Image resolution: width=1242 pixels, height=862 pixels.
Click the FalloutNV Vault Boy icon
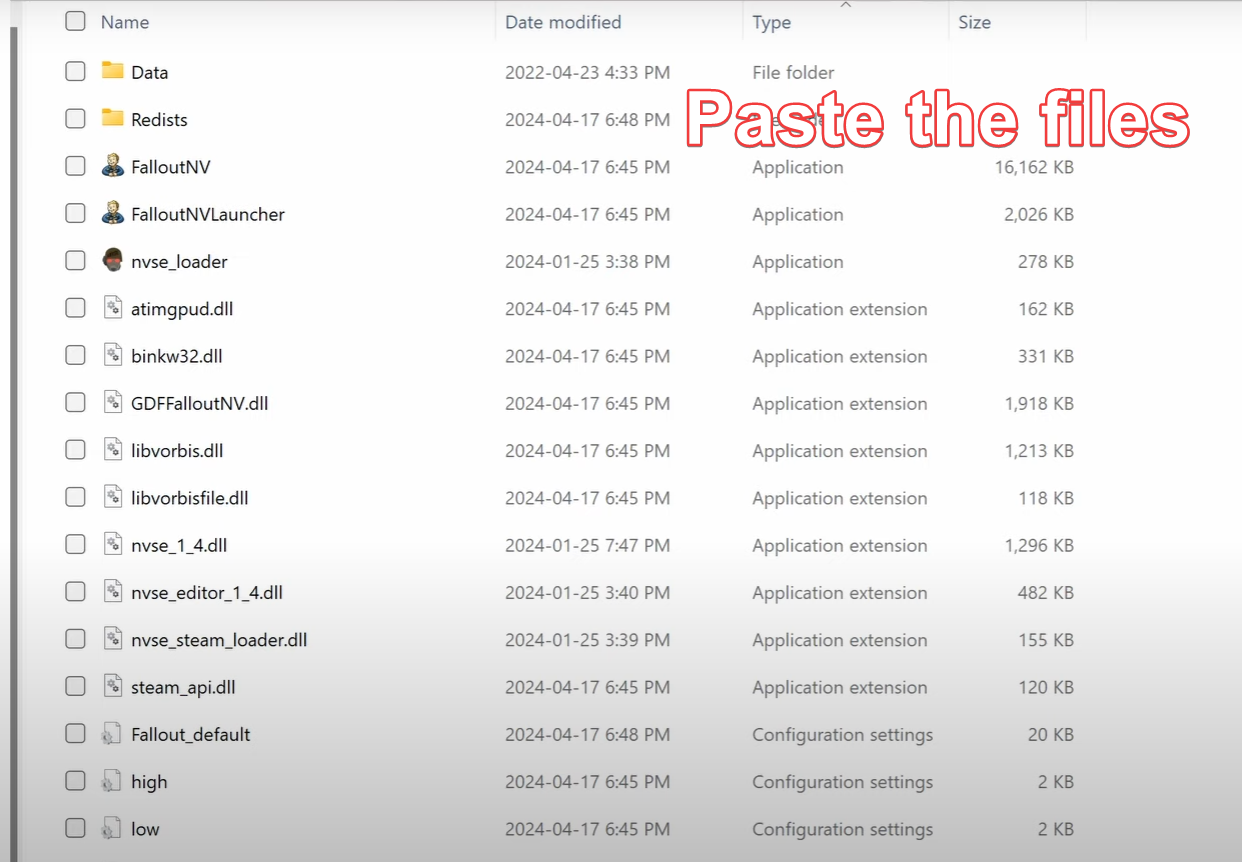pyautogui.click(x=113, y=166)
